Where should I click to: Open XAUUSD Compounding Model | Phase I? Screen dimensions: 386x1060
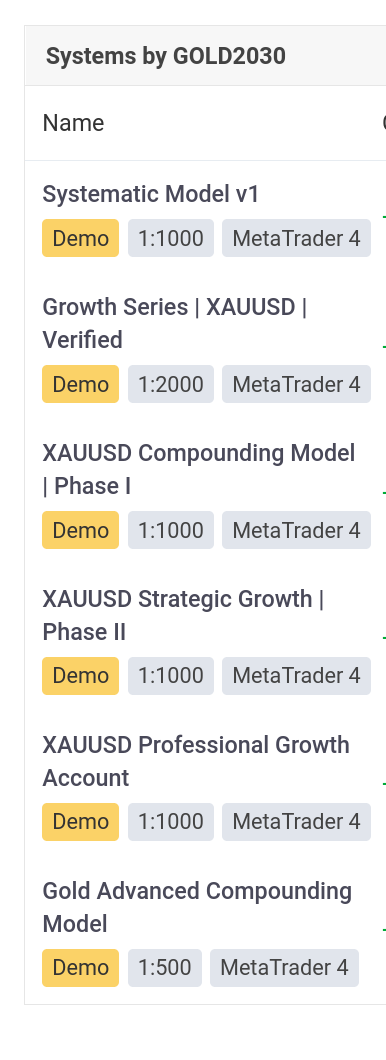[199, 469]
